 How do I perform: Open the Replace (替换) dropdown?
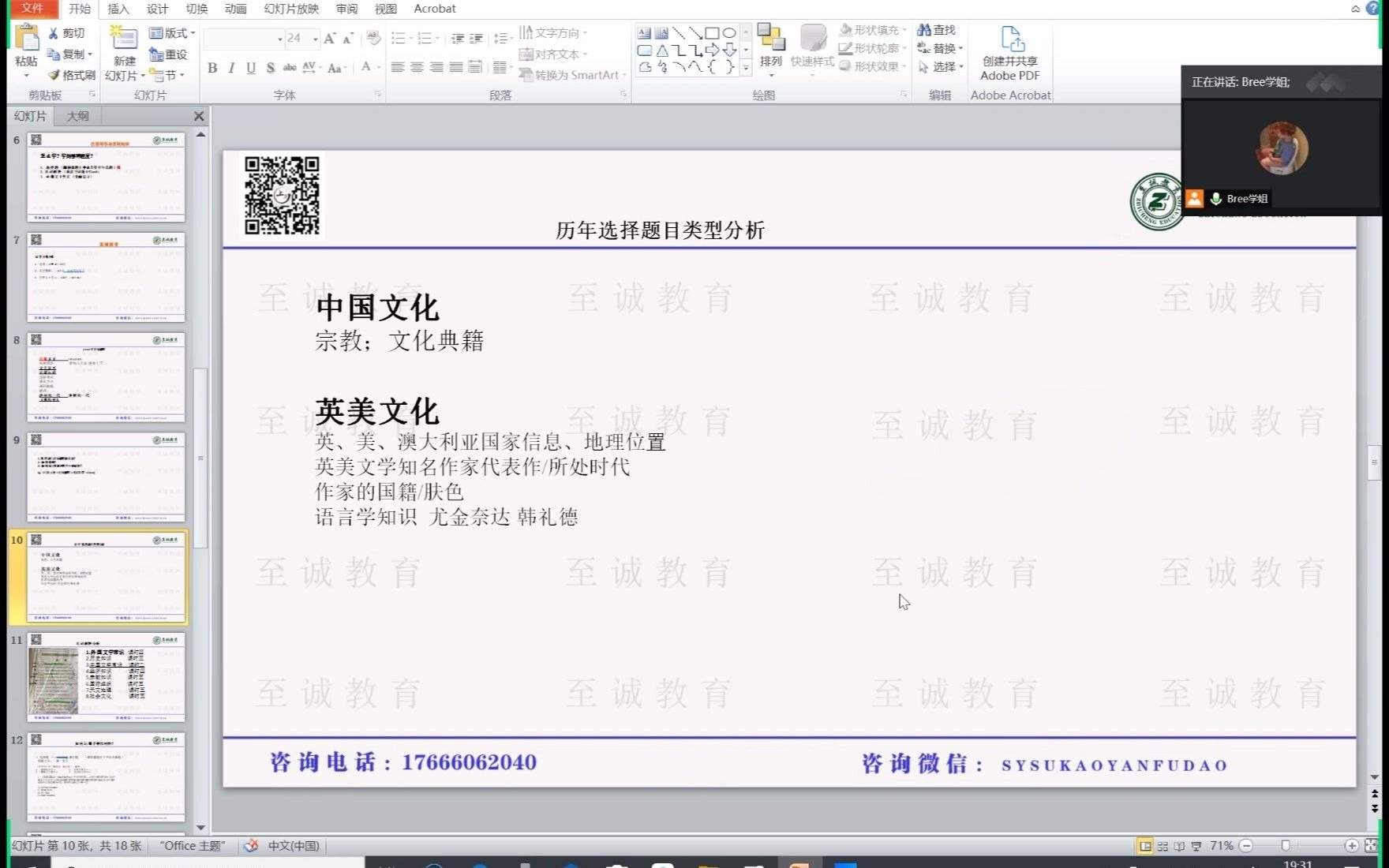[941, 48]
